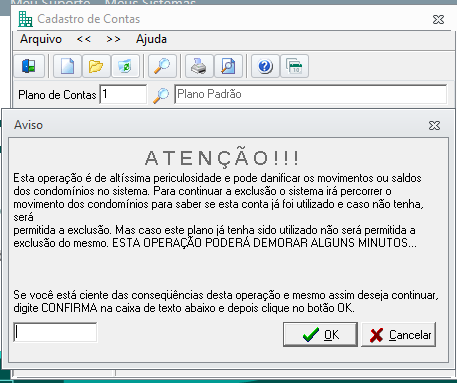Click the exit door toolbar icon
Image resolution: width=457 pixels, height=383 pixels.
click(29, 66)
